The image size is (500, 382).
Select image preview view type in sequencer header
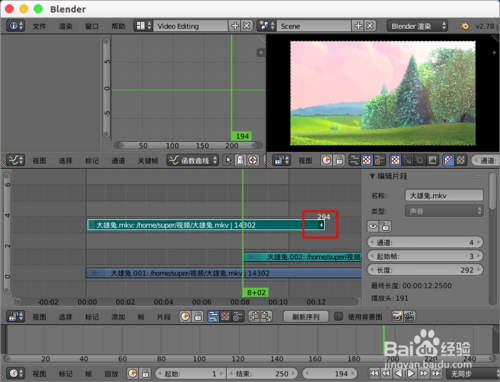(225, 316)
